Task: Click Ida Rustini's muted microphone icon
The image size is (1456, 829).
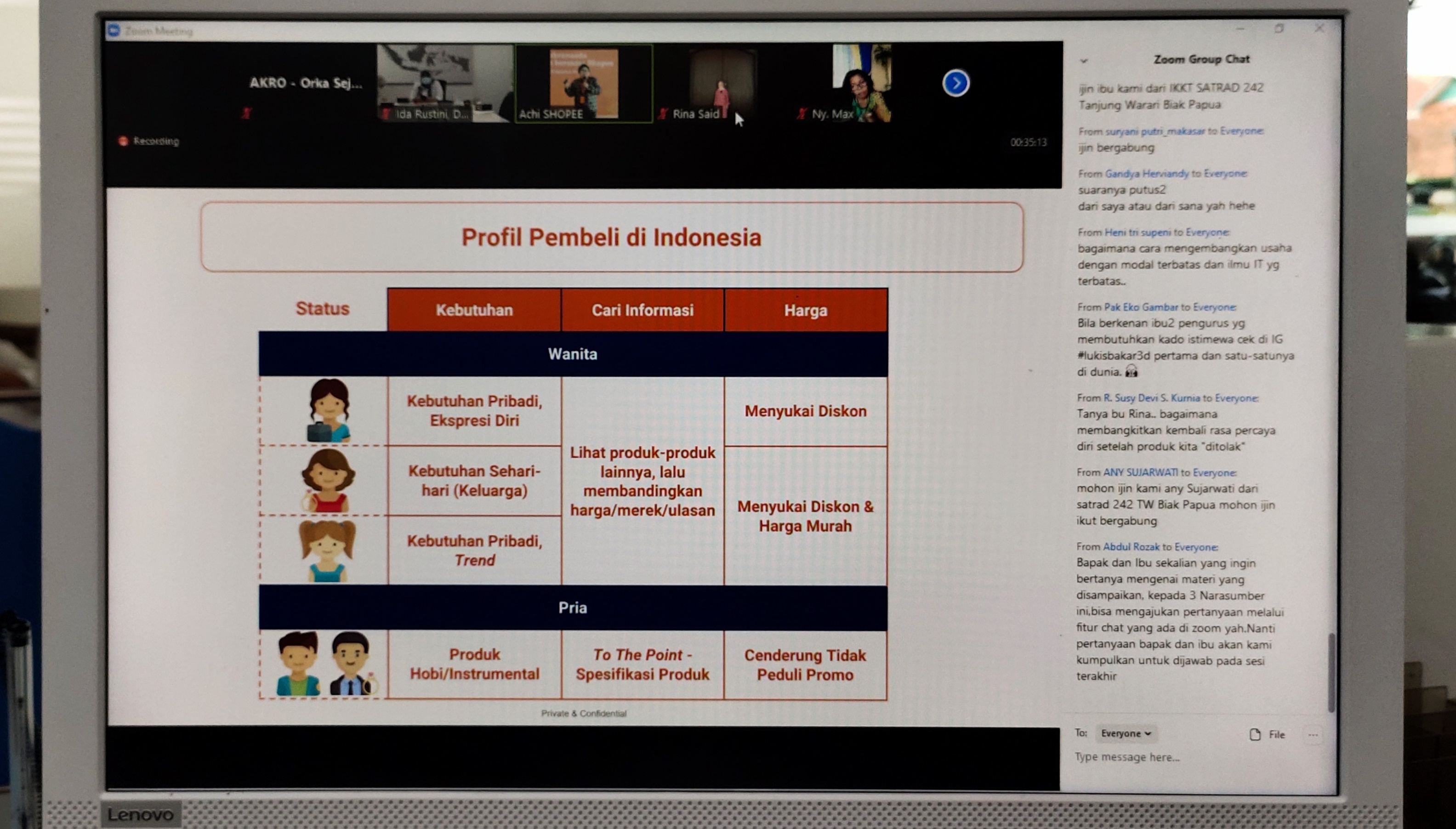Action: 386,114
